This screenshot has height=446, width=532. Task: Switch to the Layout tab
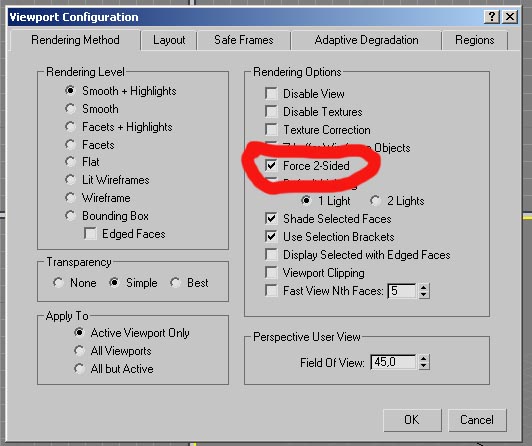[169, 40]
